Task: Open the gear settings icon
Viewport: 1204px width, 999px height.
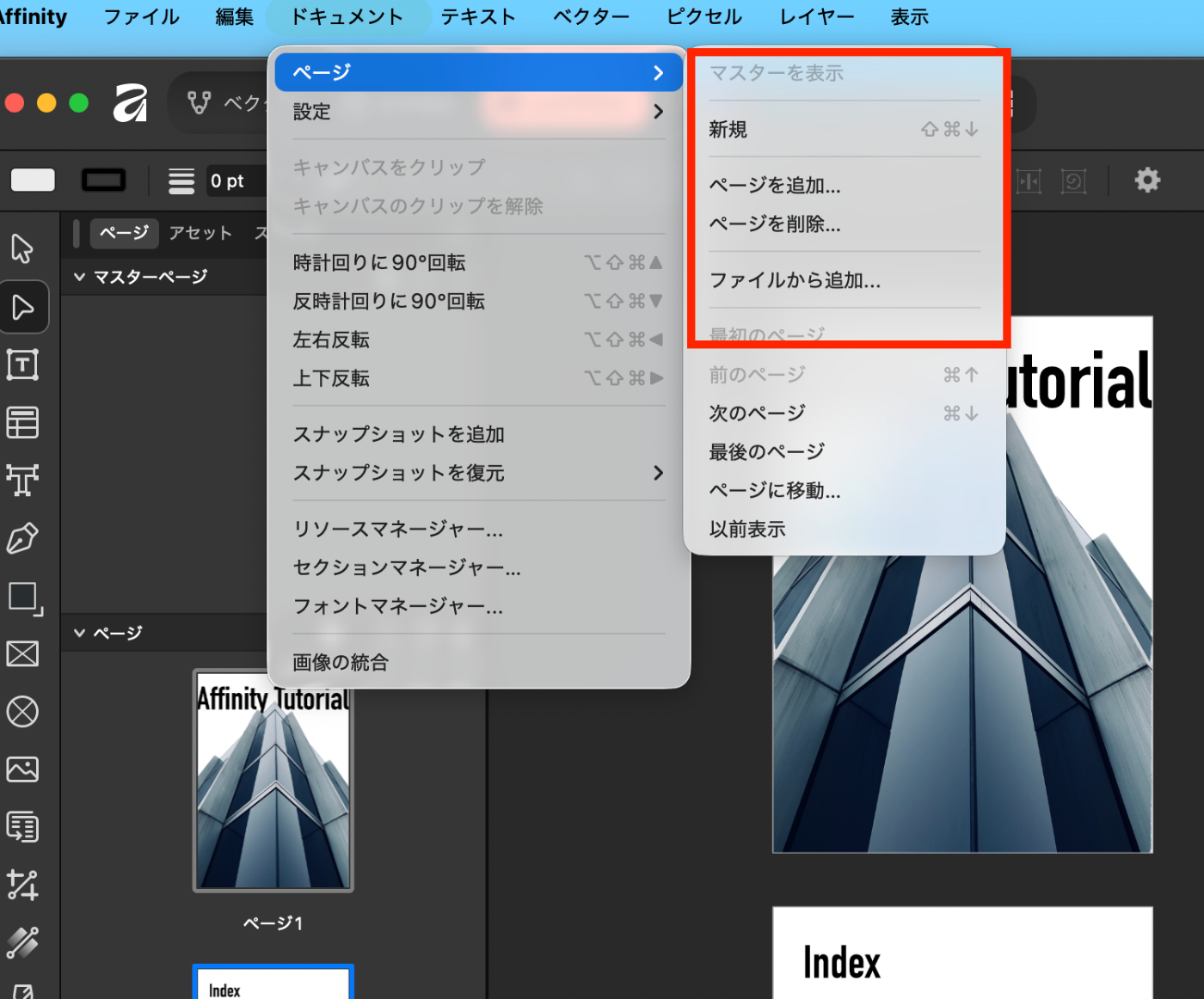Action: 1147,181
